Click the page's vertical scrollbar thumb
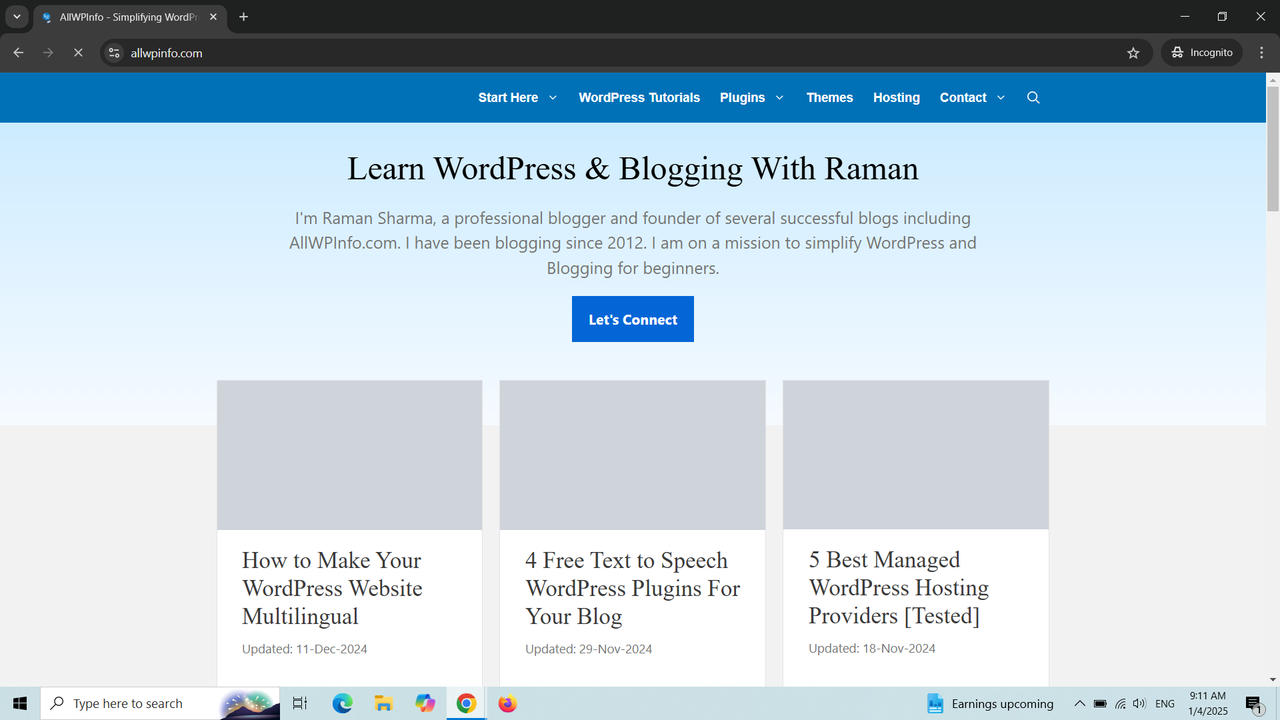The width and height of the screenshot is (1280, 720). point(1273,148)
